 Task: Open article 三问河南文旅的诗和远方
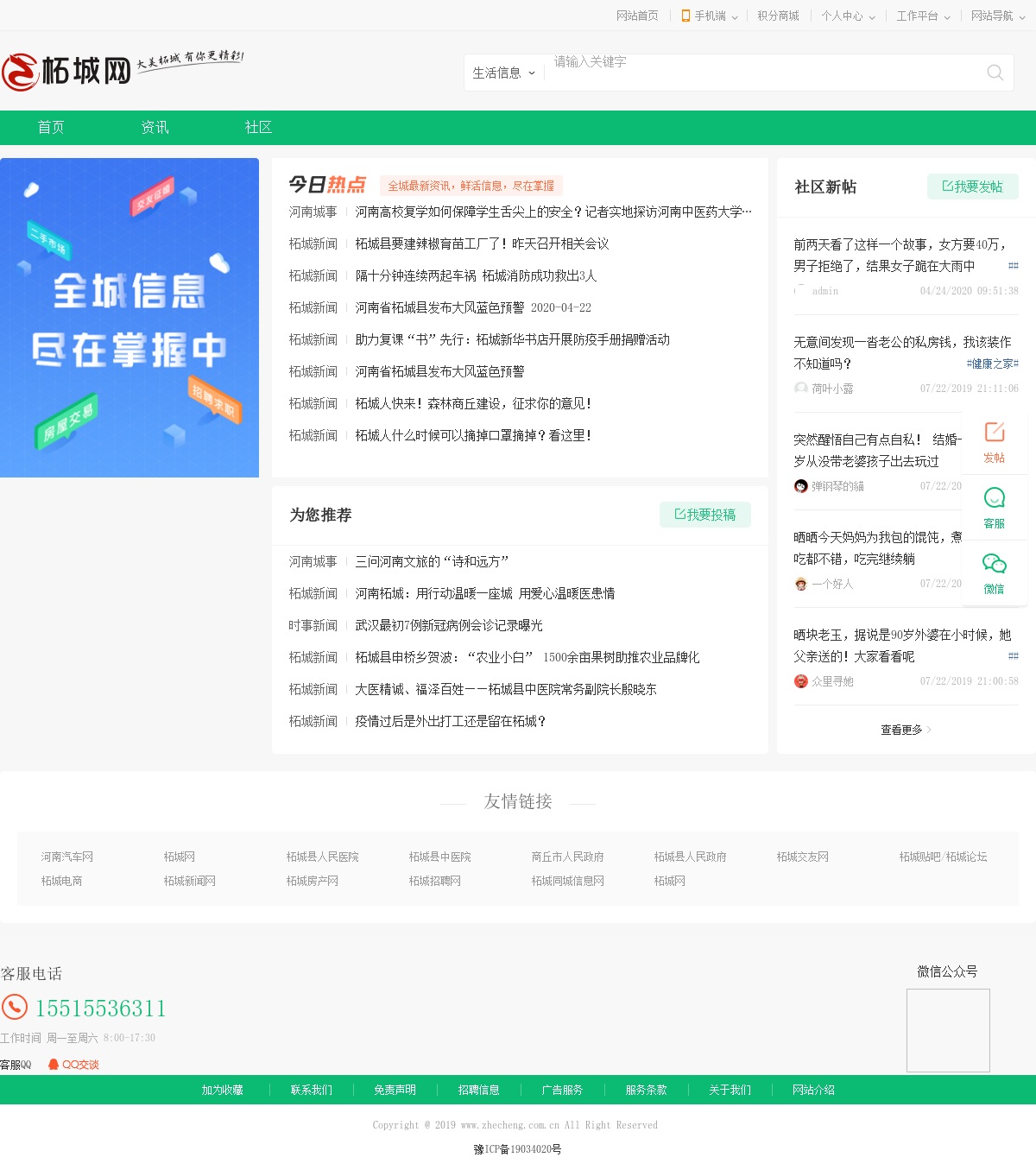tap(432, 561)
